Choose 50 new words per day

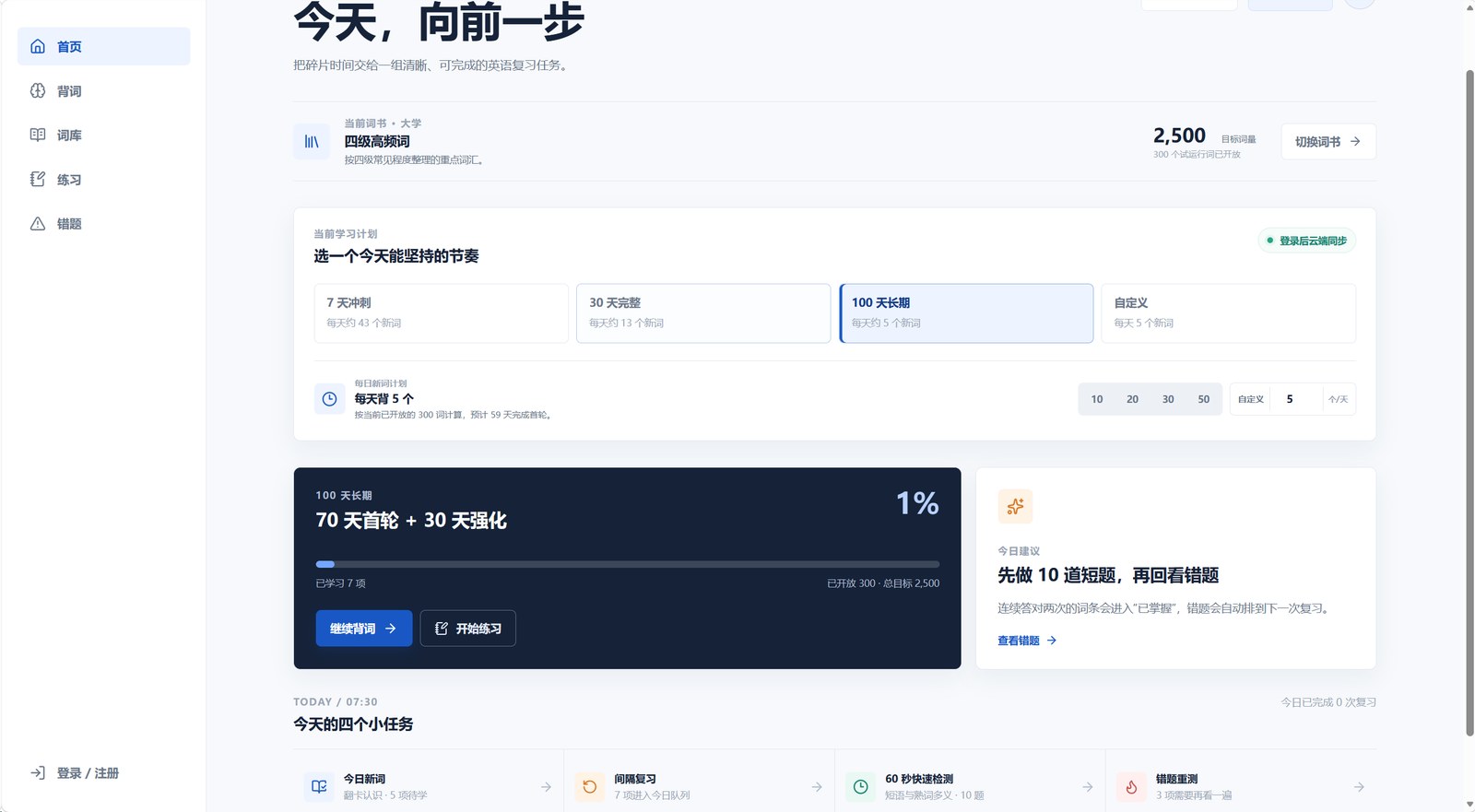[x=1204, y=399]
